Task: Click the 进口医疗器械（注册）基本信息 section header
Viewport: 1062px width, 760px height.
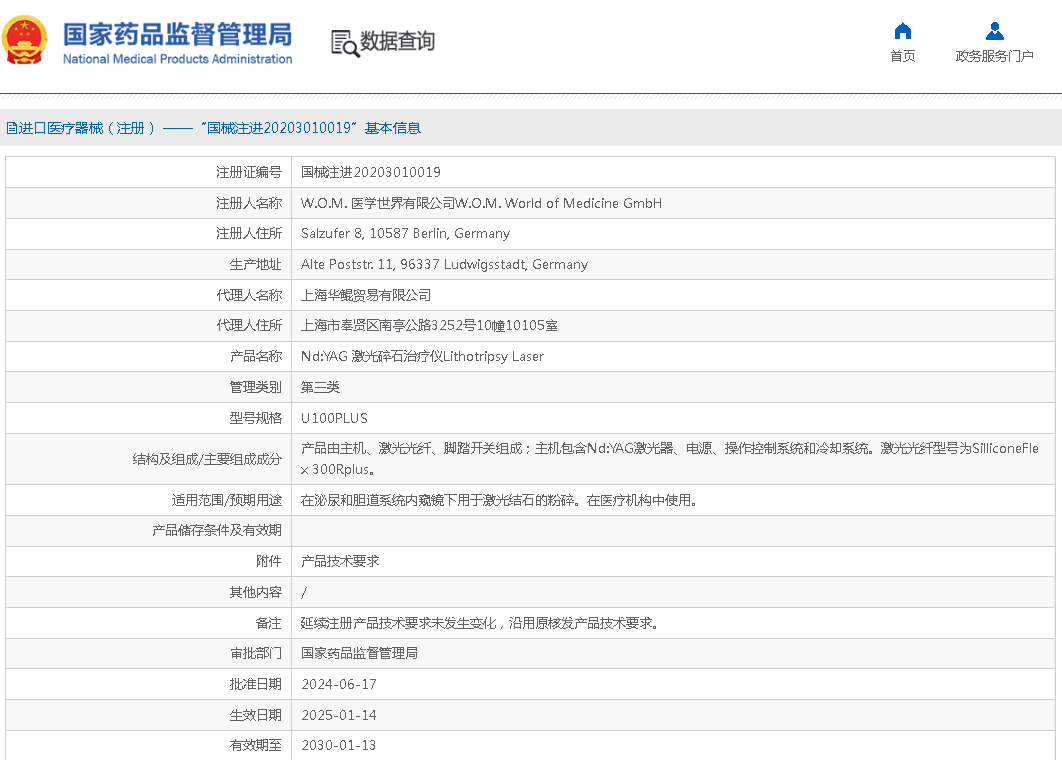Action: coord(213,128)
